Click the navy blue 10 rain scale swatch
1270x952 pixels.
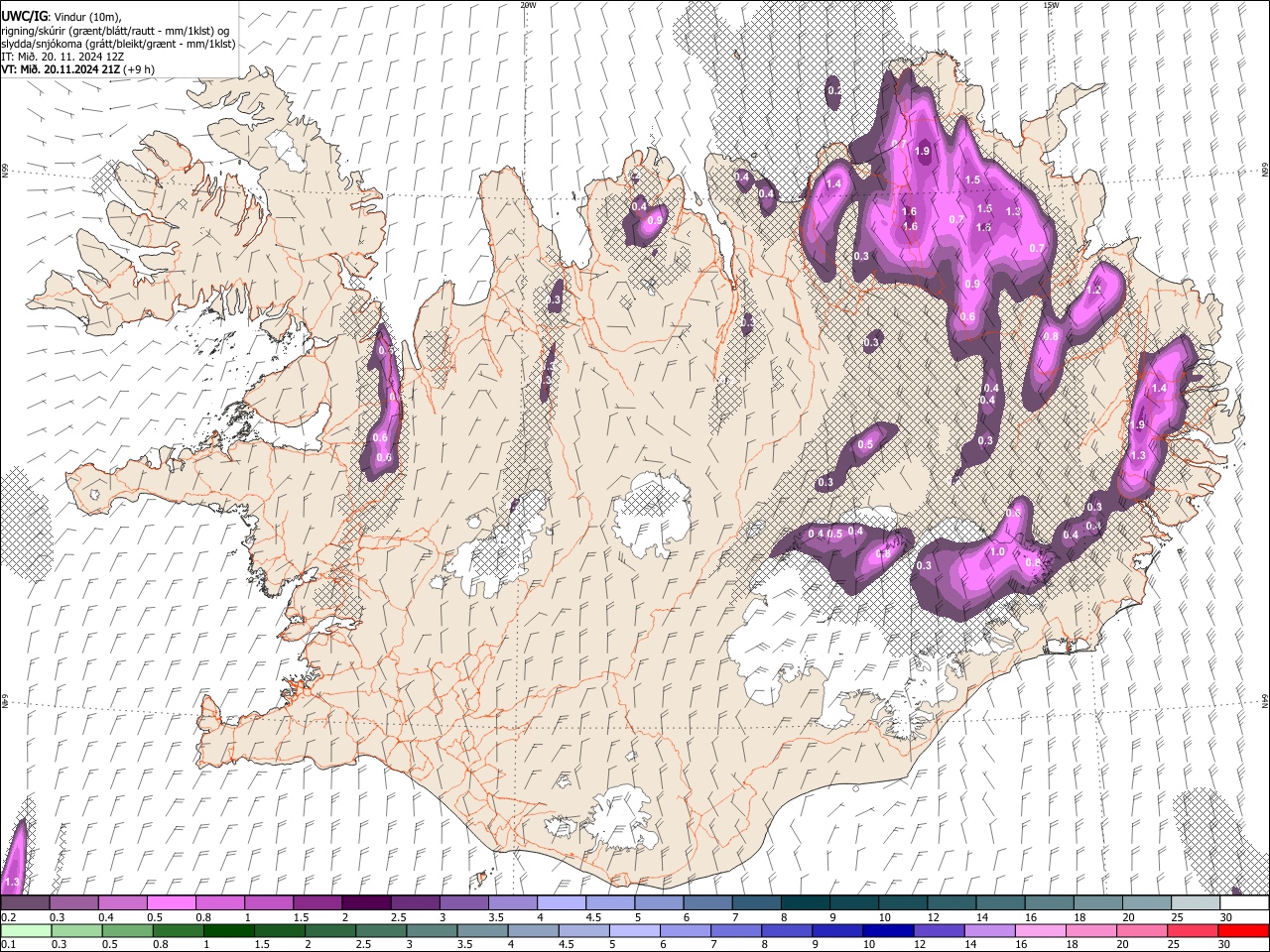pyautogui.click(x=887, y=930)
